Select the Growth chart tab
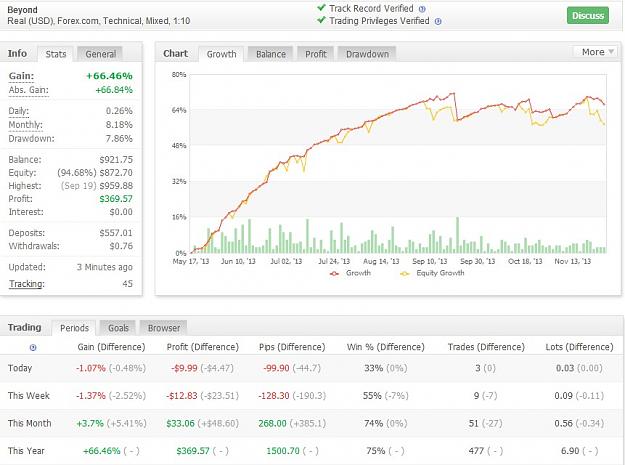This screenshot has width=625, height=465. pos(221,54)
